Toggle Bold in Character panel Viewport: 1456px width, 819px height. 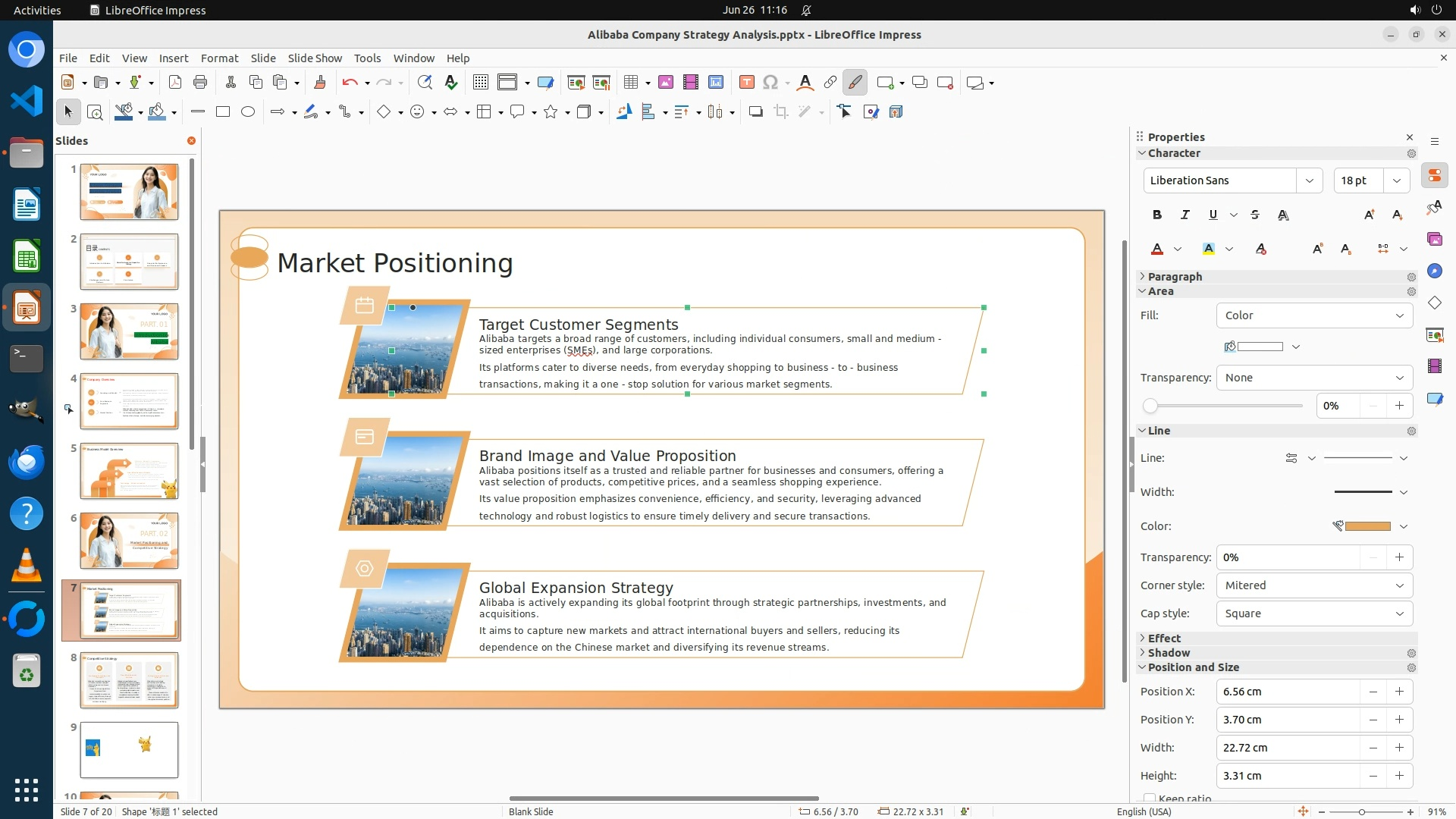coord(1156,215)
